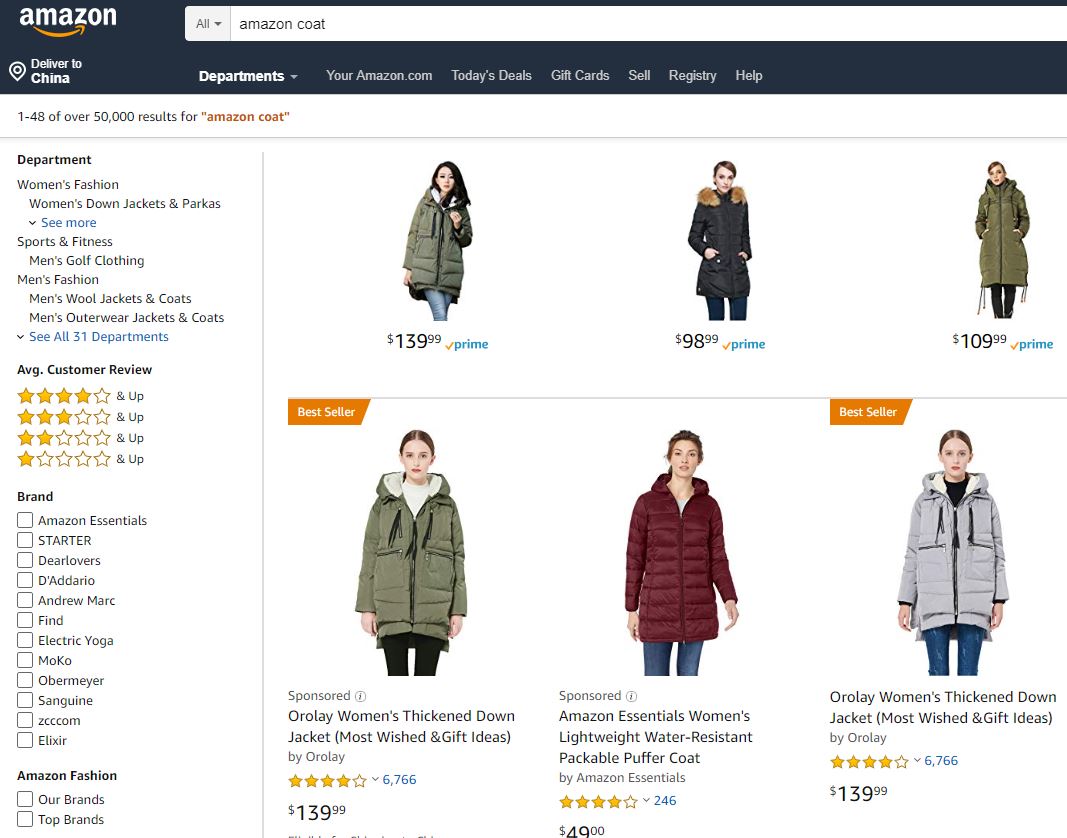Open the Men's Wool Jackets & Coats department

tap(110, 299)
